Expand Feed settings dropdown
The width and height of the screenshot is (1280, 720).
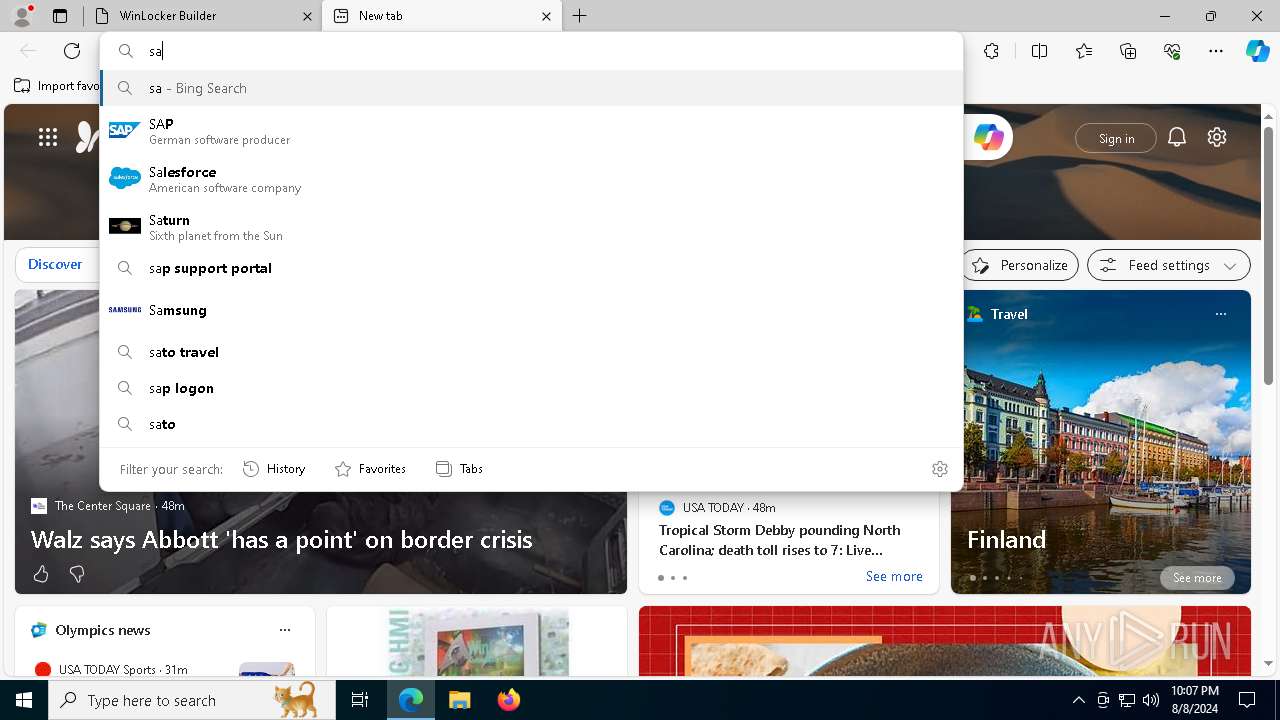[1169, 265]
